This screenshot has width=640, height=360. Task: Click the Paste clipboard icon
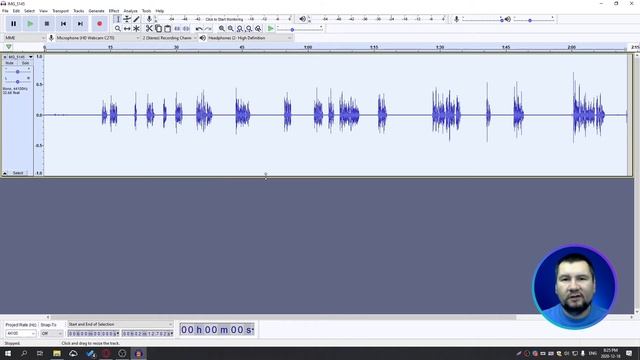coord(167,29)
